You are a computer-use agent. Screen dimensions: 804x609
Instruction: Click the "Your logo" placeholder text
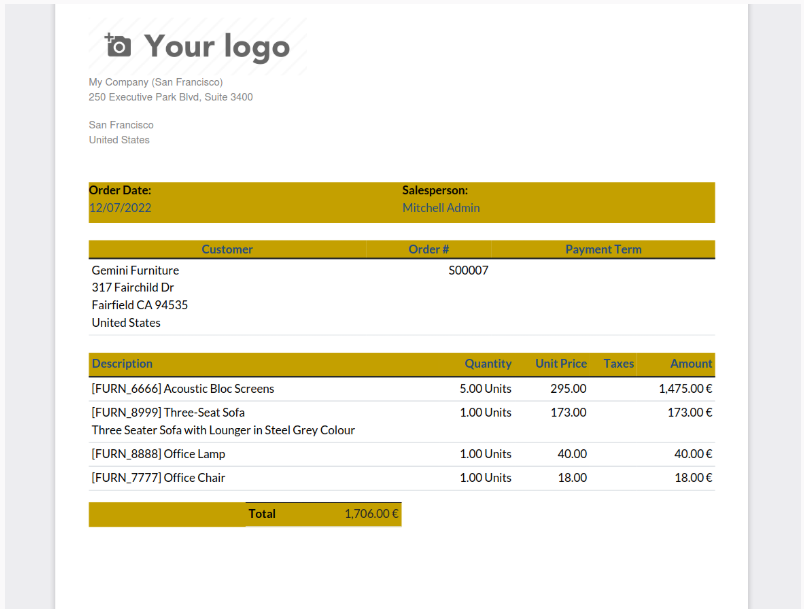[217, 46]
